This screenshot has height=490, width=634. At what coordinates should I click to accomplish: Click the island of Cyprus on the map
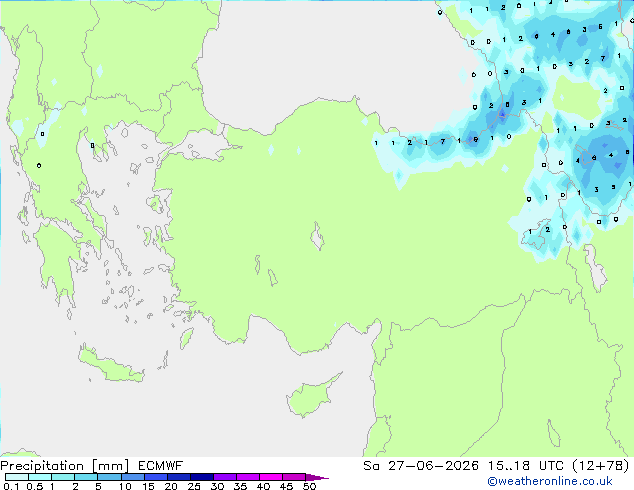[309, 397]
